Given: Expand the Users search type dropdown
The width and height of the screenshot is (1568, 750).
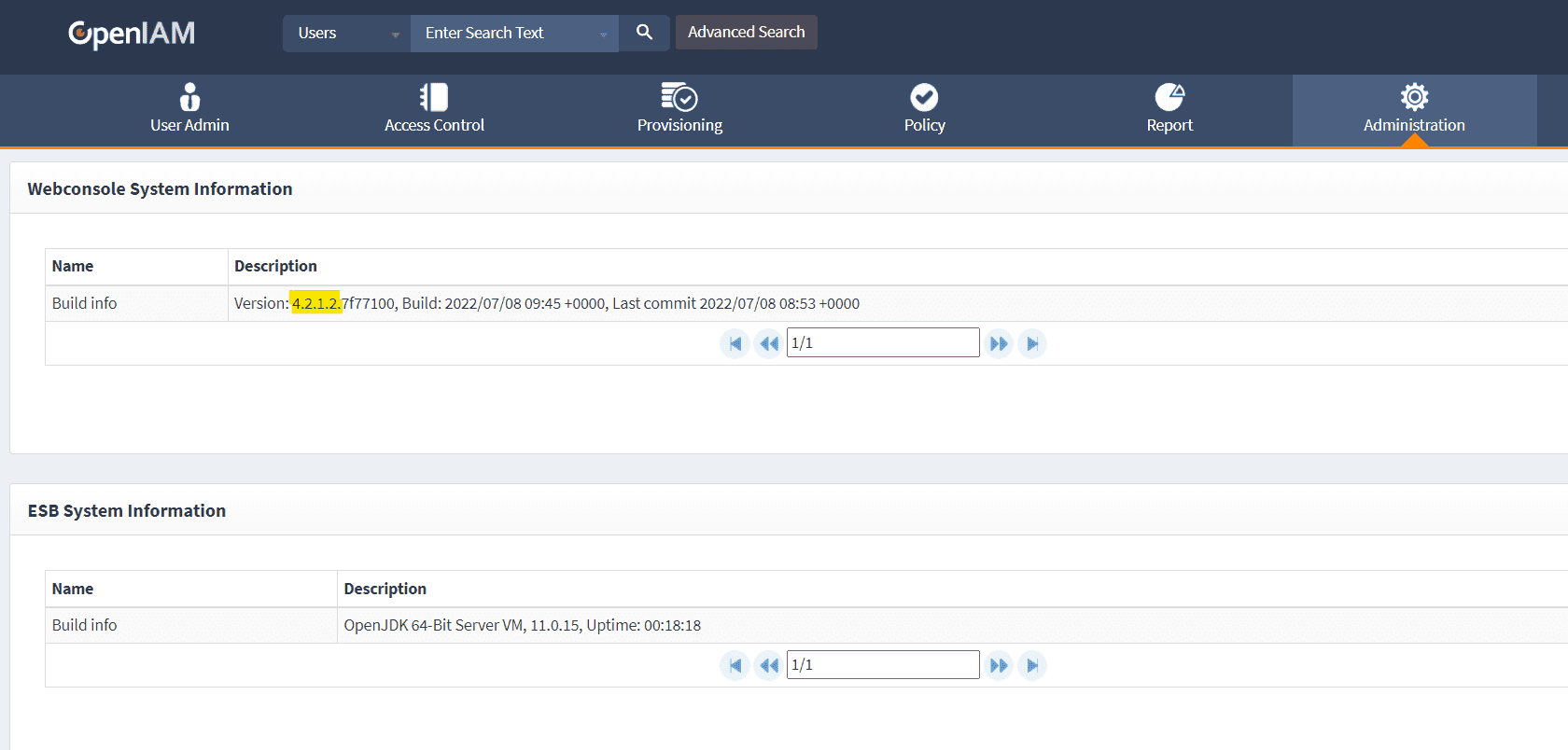Looking at the screenshot, I should 346,34.
